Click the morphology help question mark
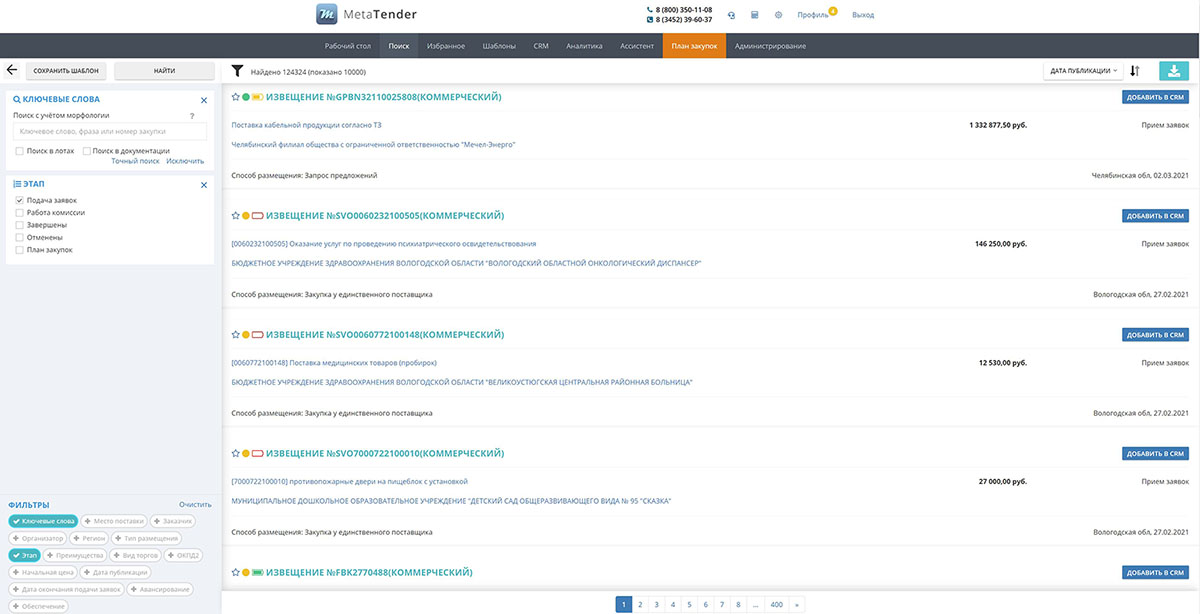 191,116
